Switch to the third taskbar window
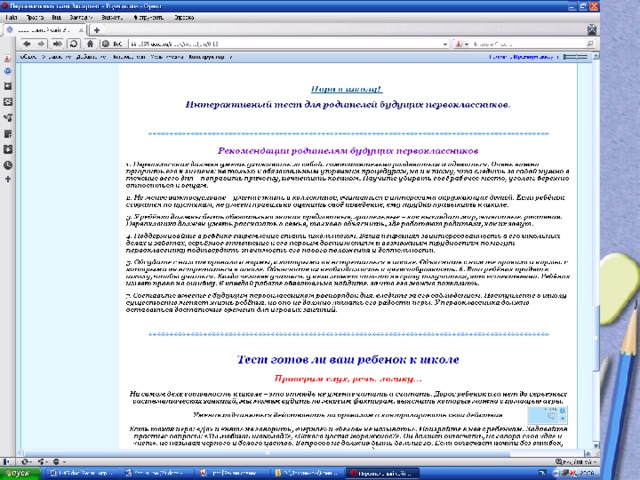The image size is (640, 480). [x=231, y=473]
